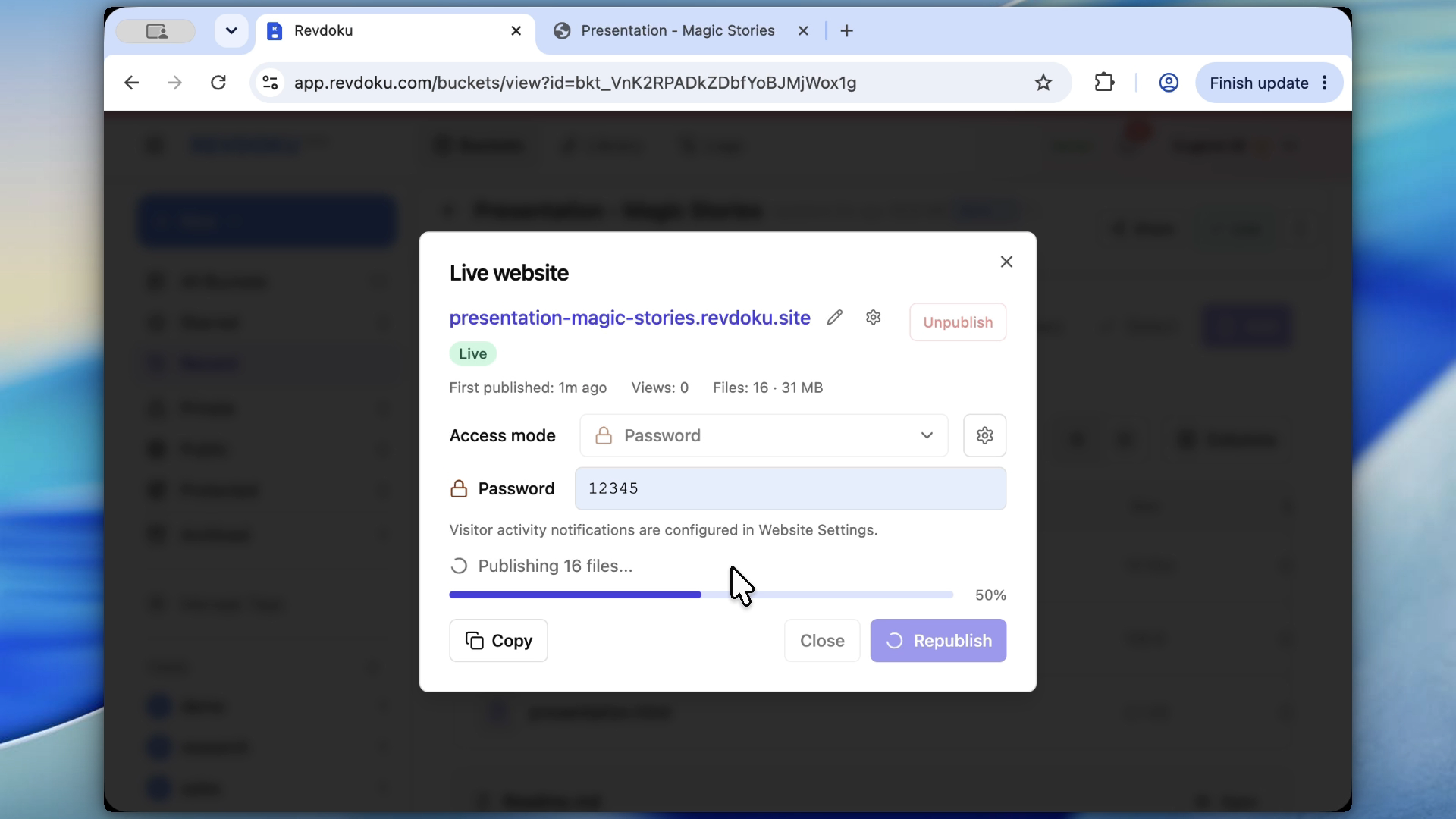Click the '50%' progress value
Image resolution: width=1456 pixels, height=819 pixels.
[x=990, y=595]
